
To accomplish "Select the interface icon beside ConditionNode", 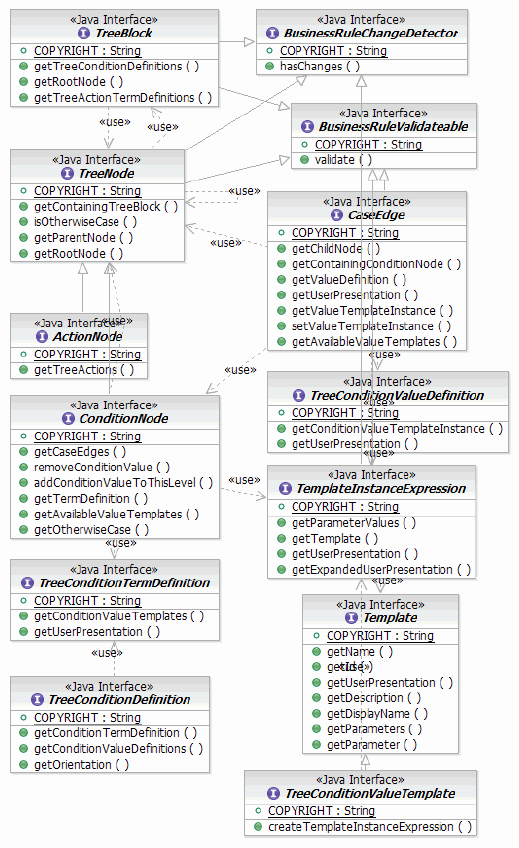I will [x=68, y=419].
